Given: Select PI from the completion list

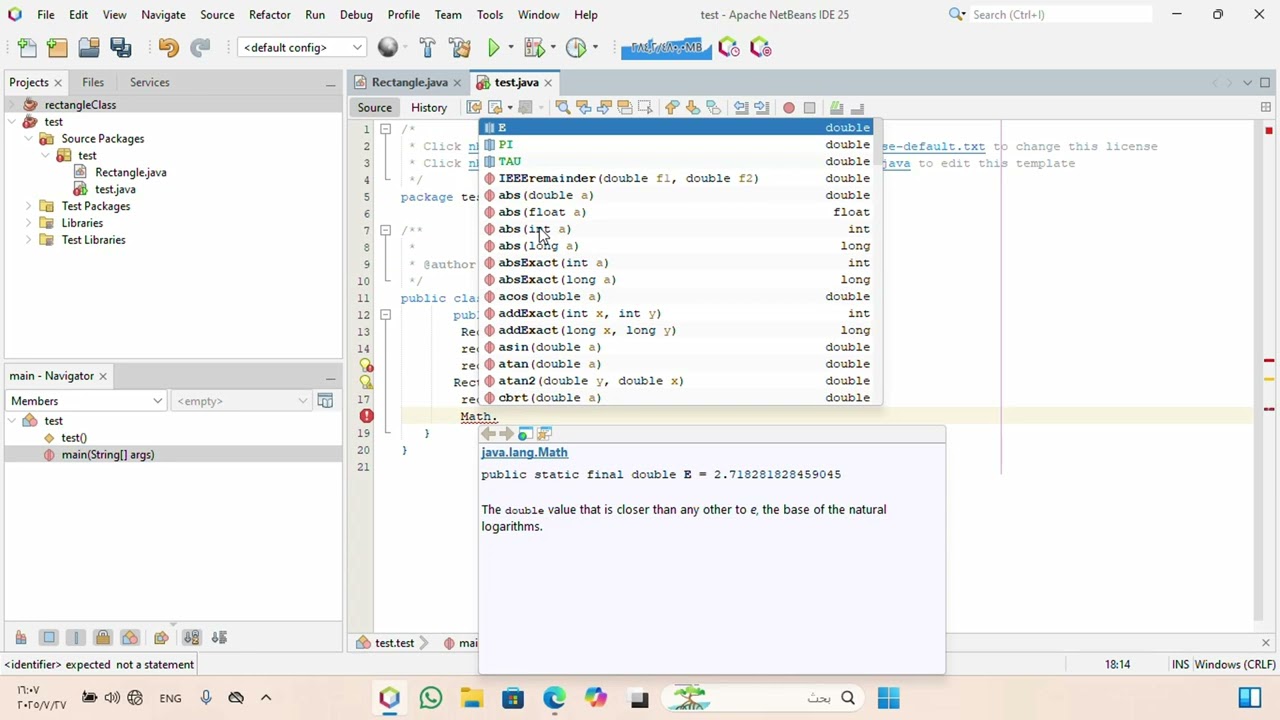Looking at the screenshot, I should point(677,145).
